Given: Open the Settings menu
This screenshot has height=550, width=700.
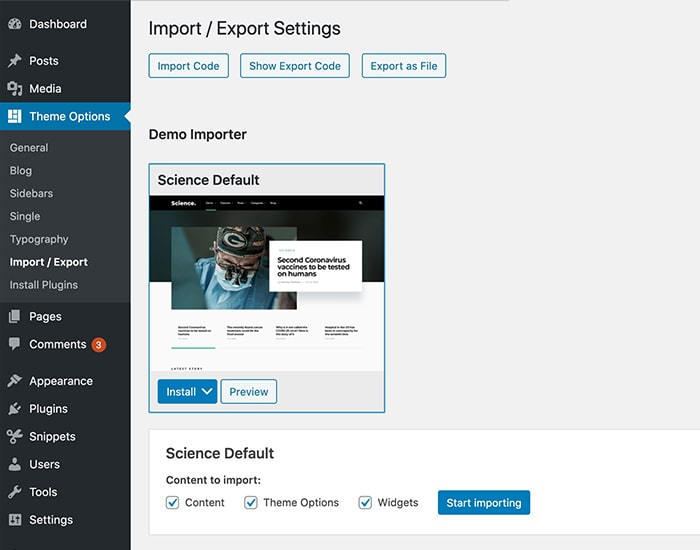Looking at the screenshot, I should (x=65, y=520).
